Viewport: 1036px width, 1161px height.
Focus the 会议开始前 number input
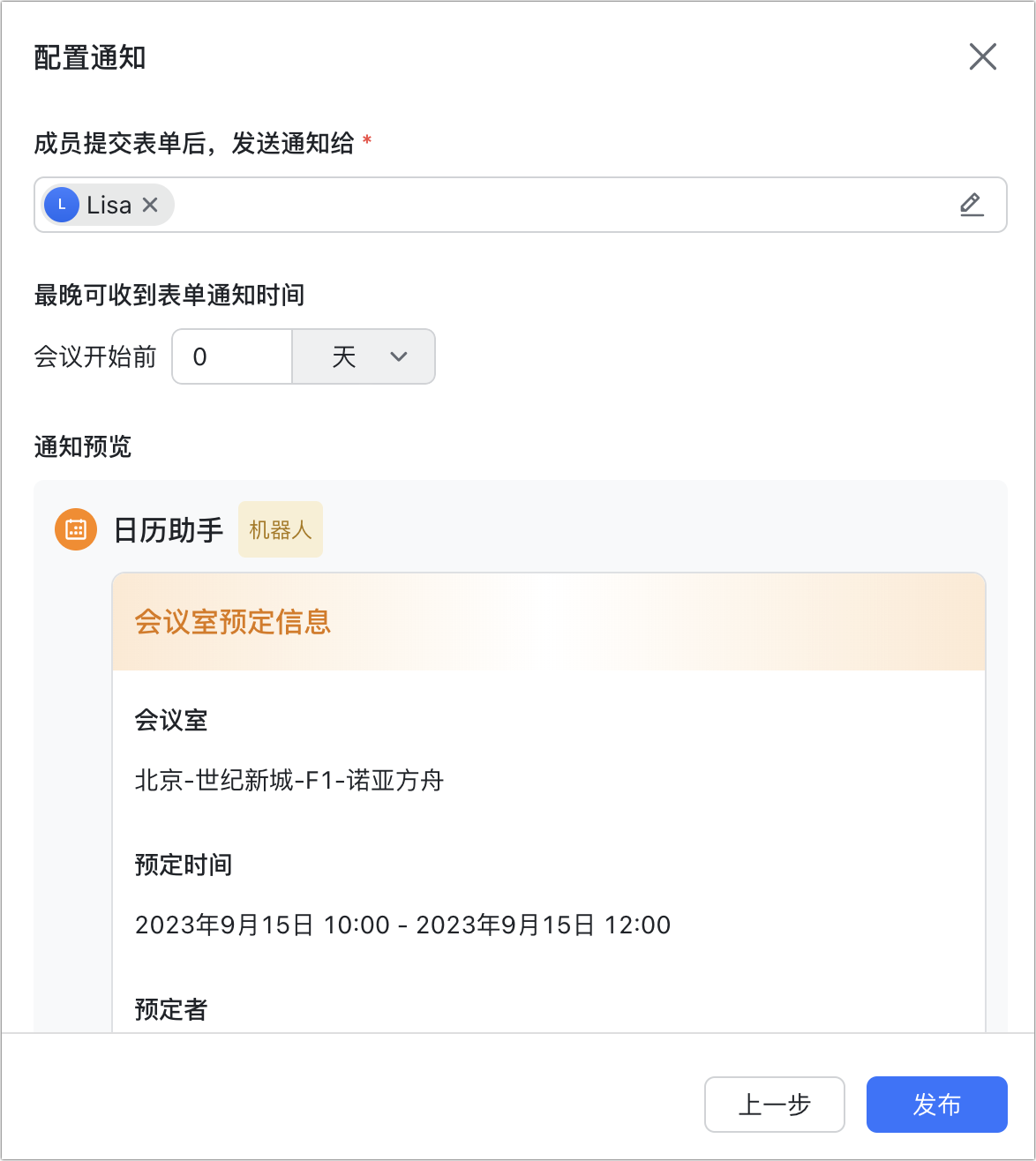coord(232,356)
